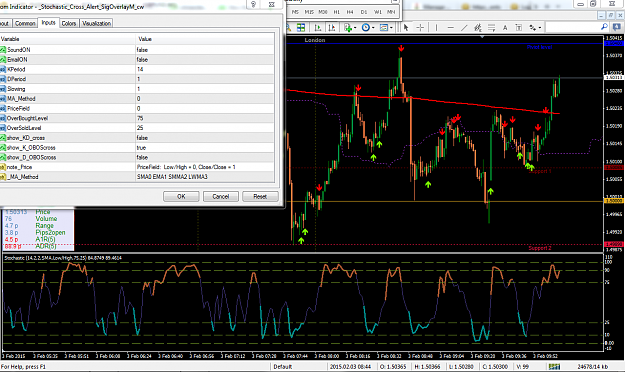The width and height of the screenshot is (625, 372).
Task: Open the Indicators list icon
Action: point(348,28)
